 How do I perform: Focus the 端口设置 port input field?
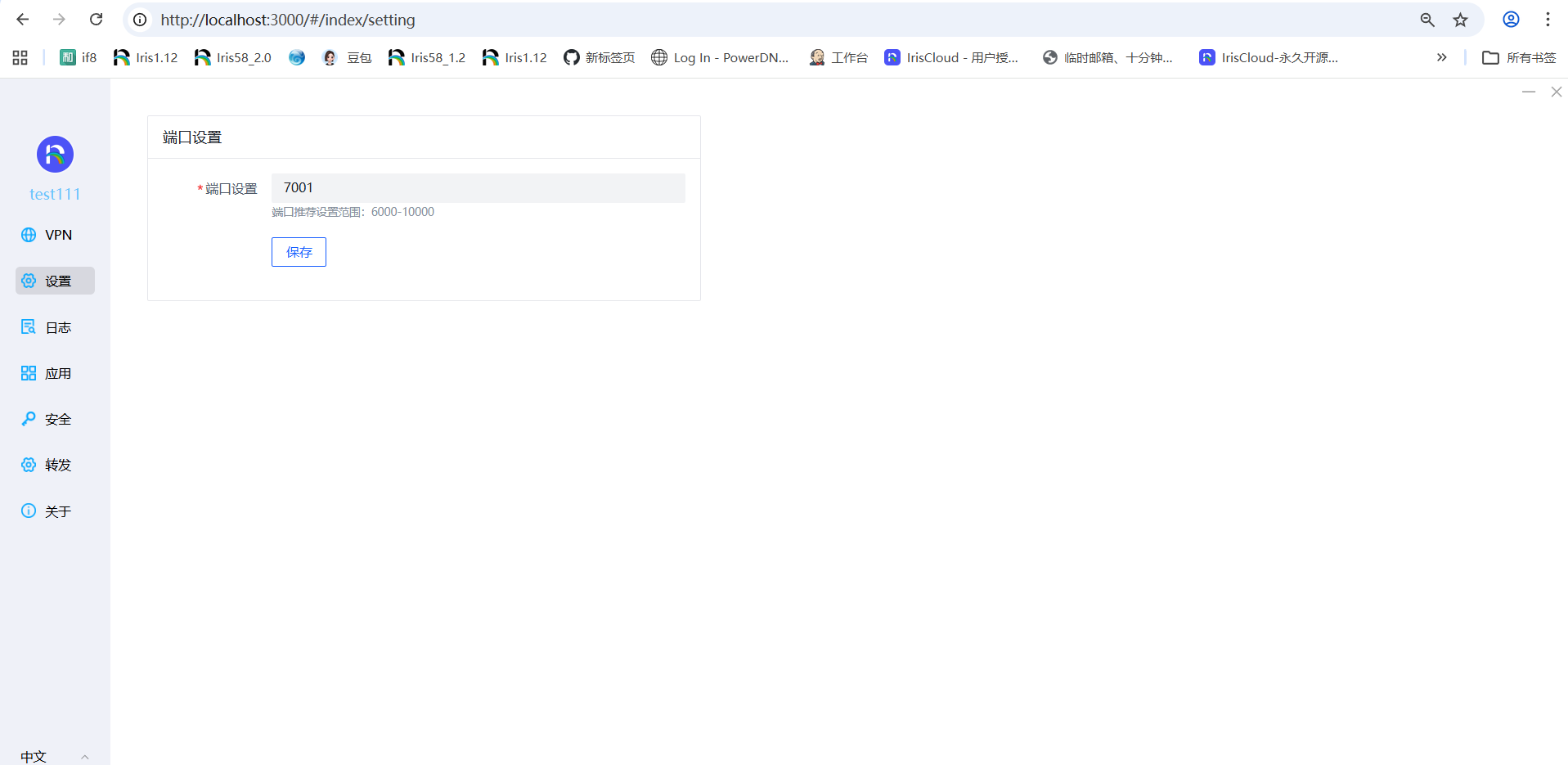pos(478,188)
